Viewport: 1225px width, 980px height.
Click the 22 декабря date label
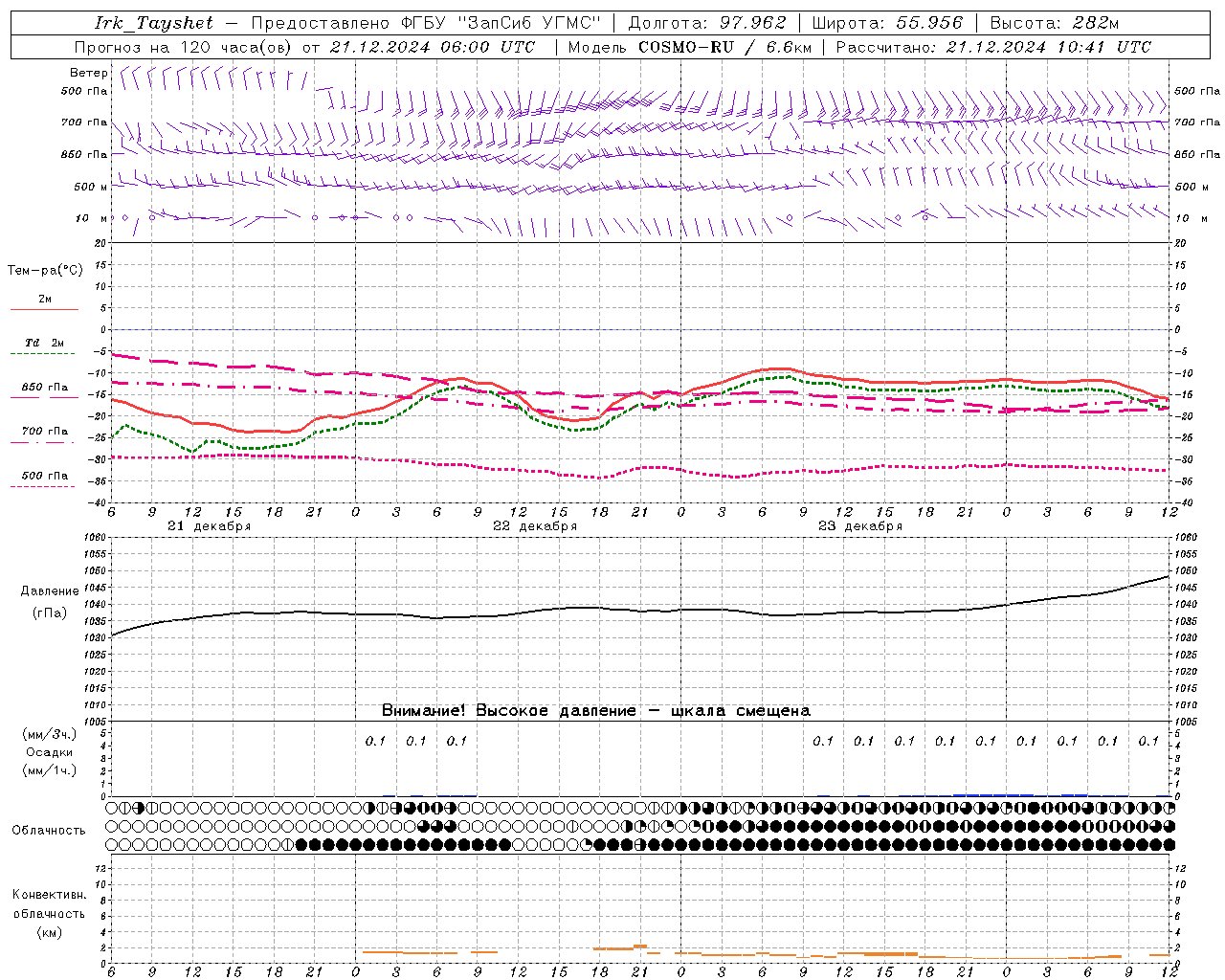[x=535, y=526]
